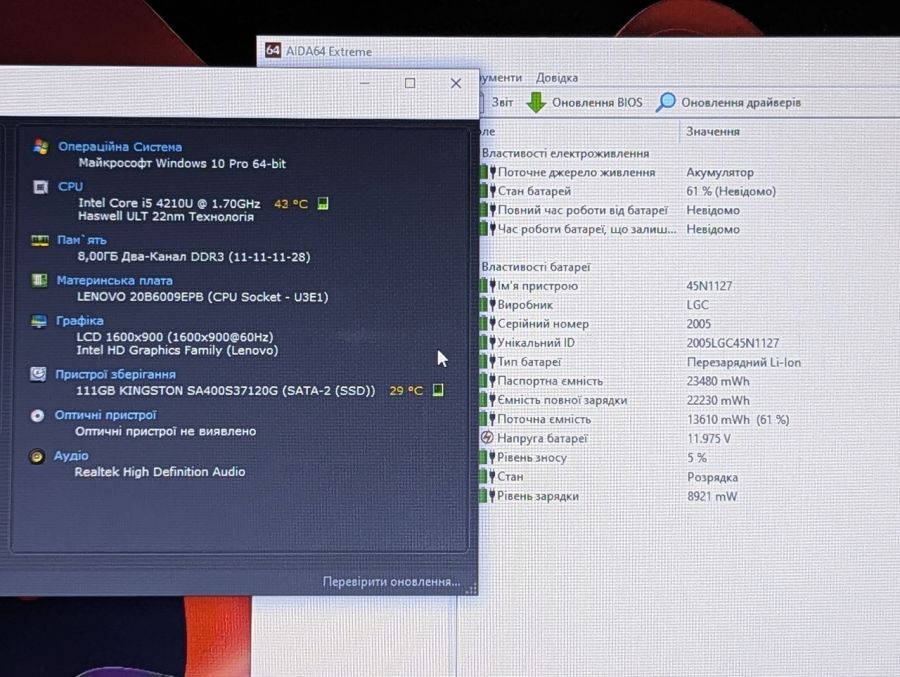Click the battery icon beside Виробник
This screenshot has height=677, width=900.
click(487, 304)
